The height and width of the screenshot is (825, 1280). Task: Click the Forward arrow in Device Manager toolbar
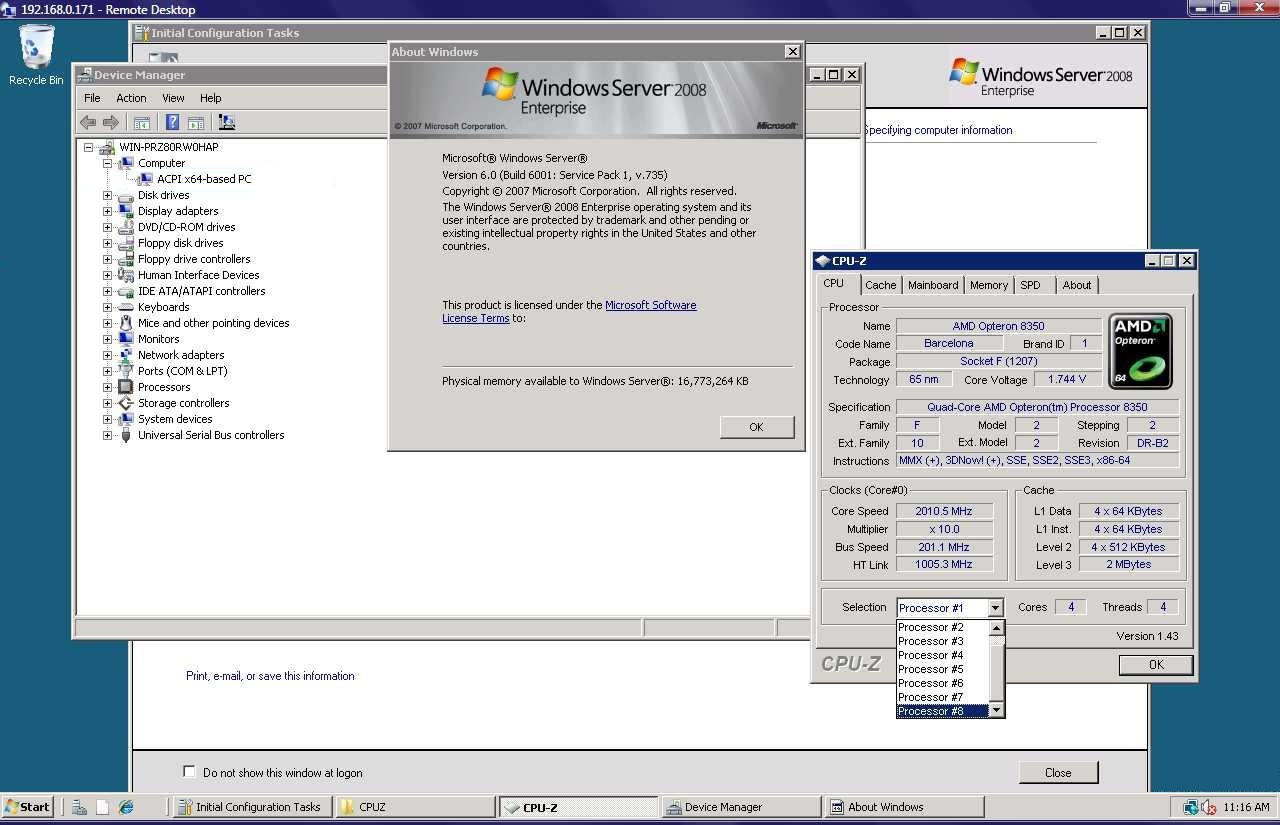click(111, 122)
